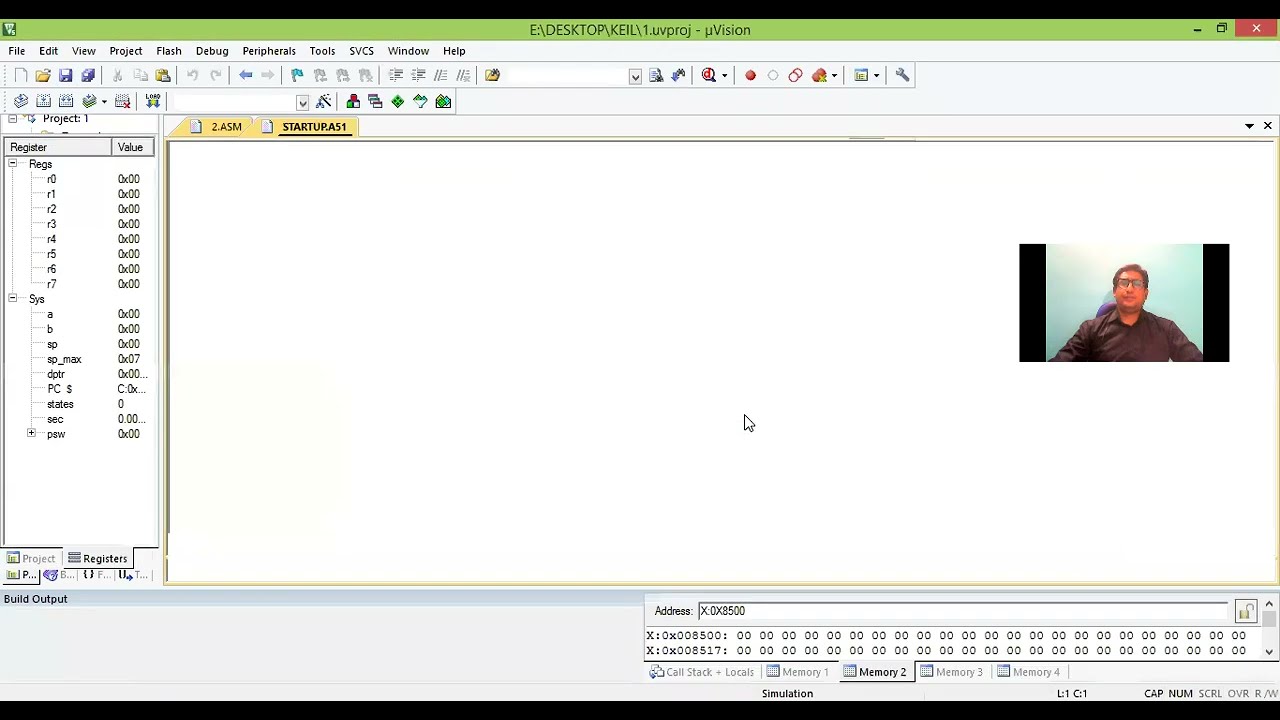The width and height of the screenshot is (1280, 720).
Task: Start or stop the debug session
Action: click(x=709, y=75)
